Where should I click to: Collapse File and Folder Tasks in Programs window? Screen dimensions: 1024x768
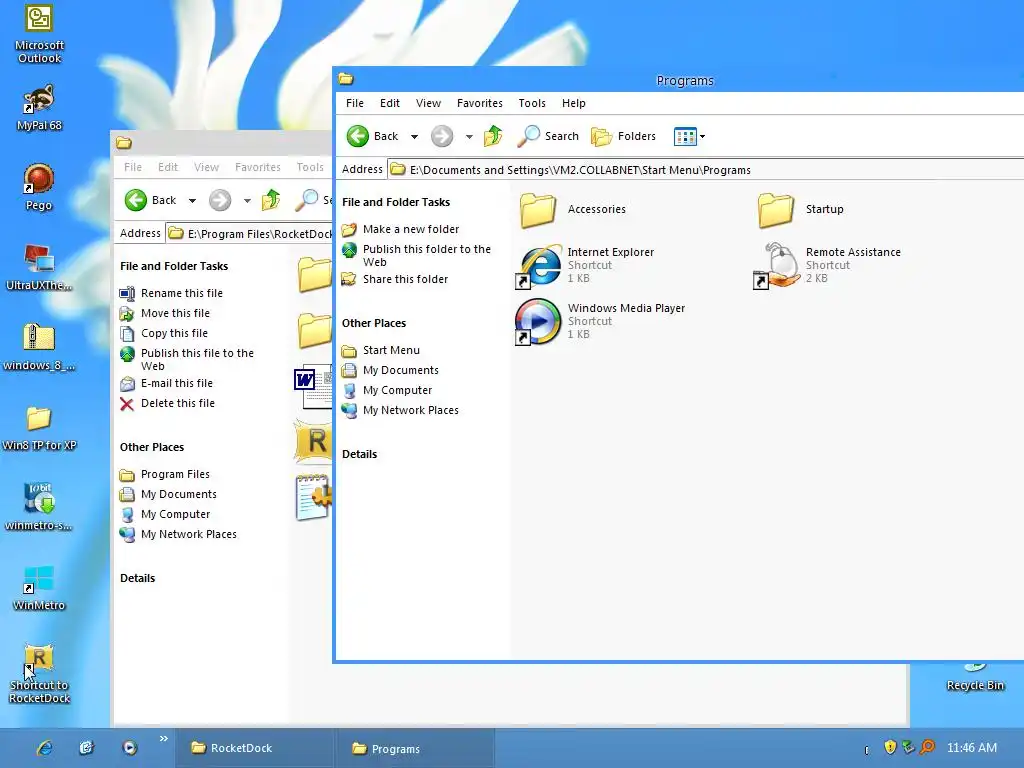tap(396, 202)
